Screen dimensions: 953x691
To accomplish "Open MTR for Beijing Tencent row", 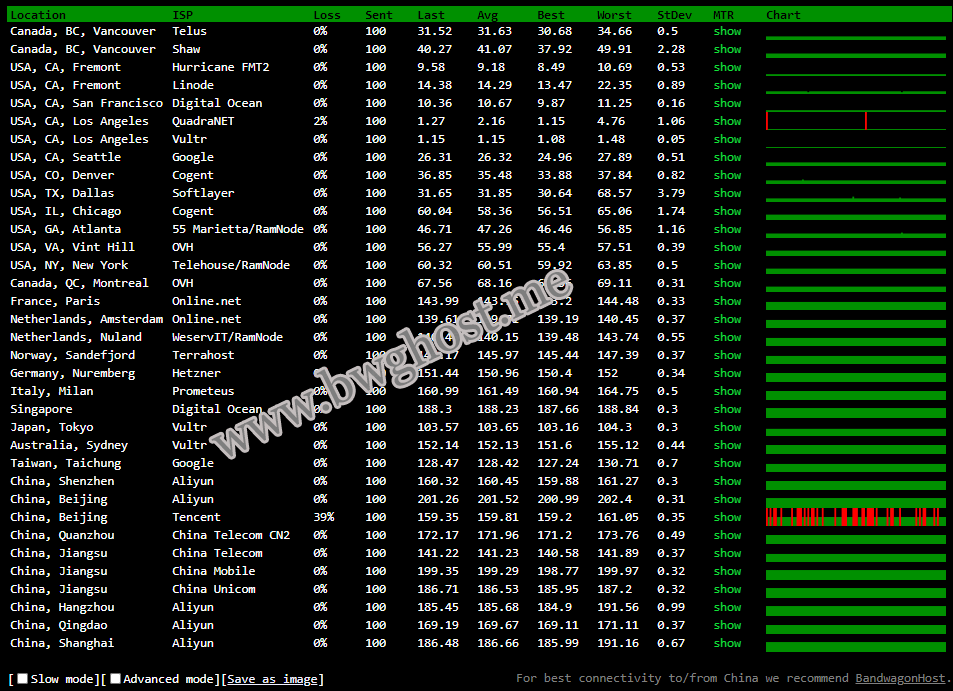I will (x=727, y=517).
